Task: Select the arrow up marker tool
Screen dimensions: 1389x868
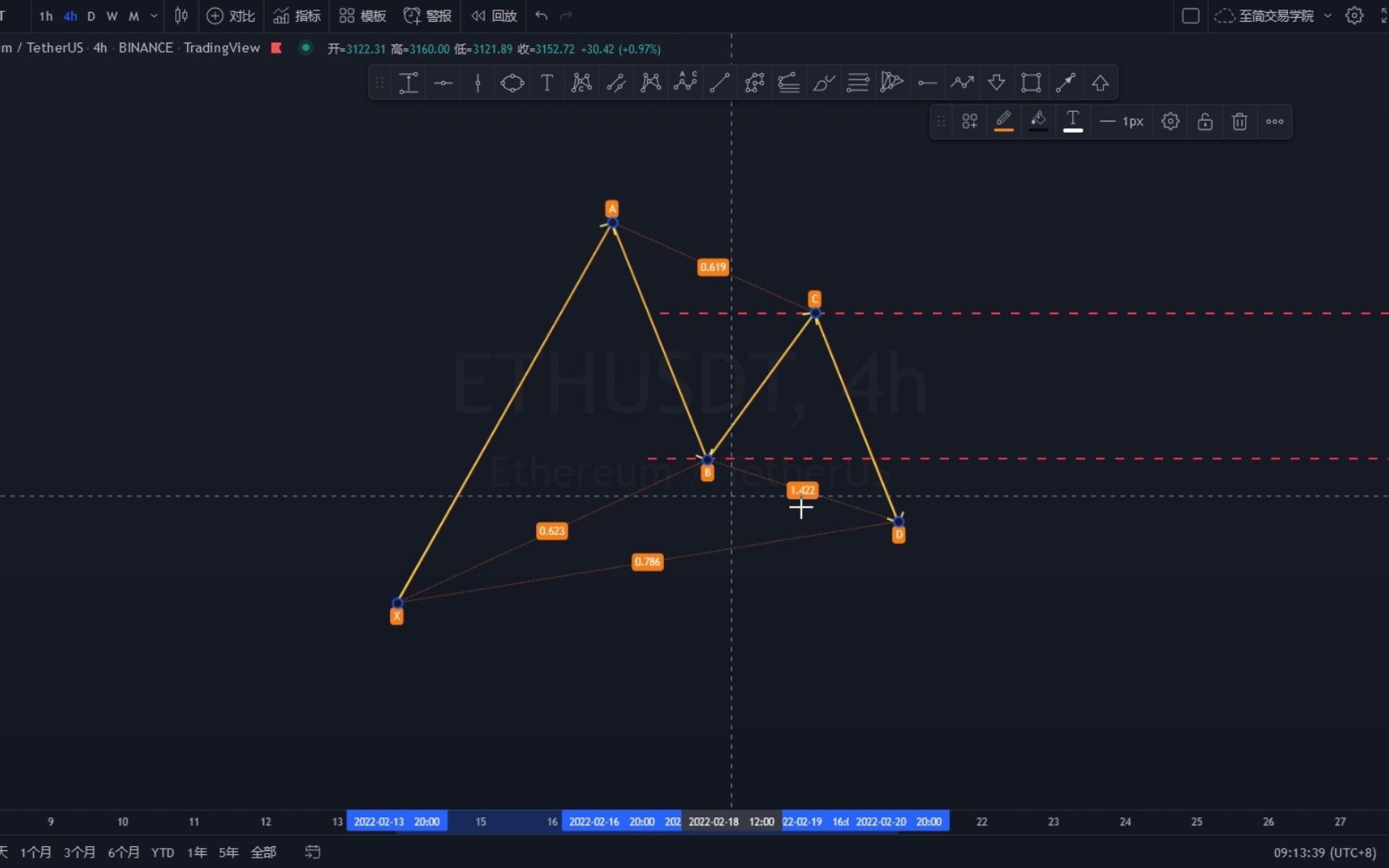Action: [x=1100, y=83]
